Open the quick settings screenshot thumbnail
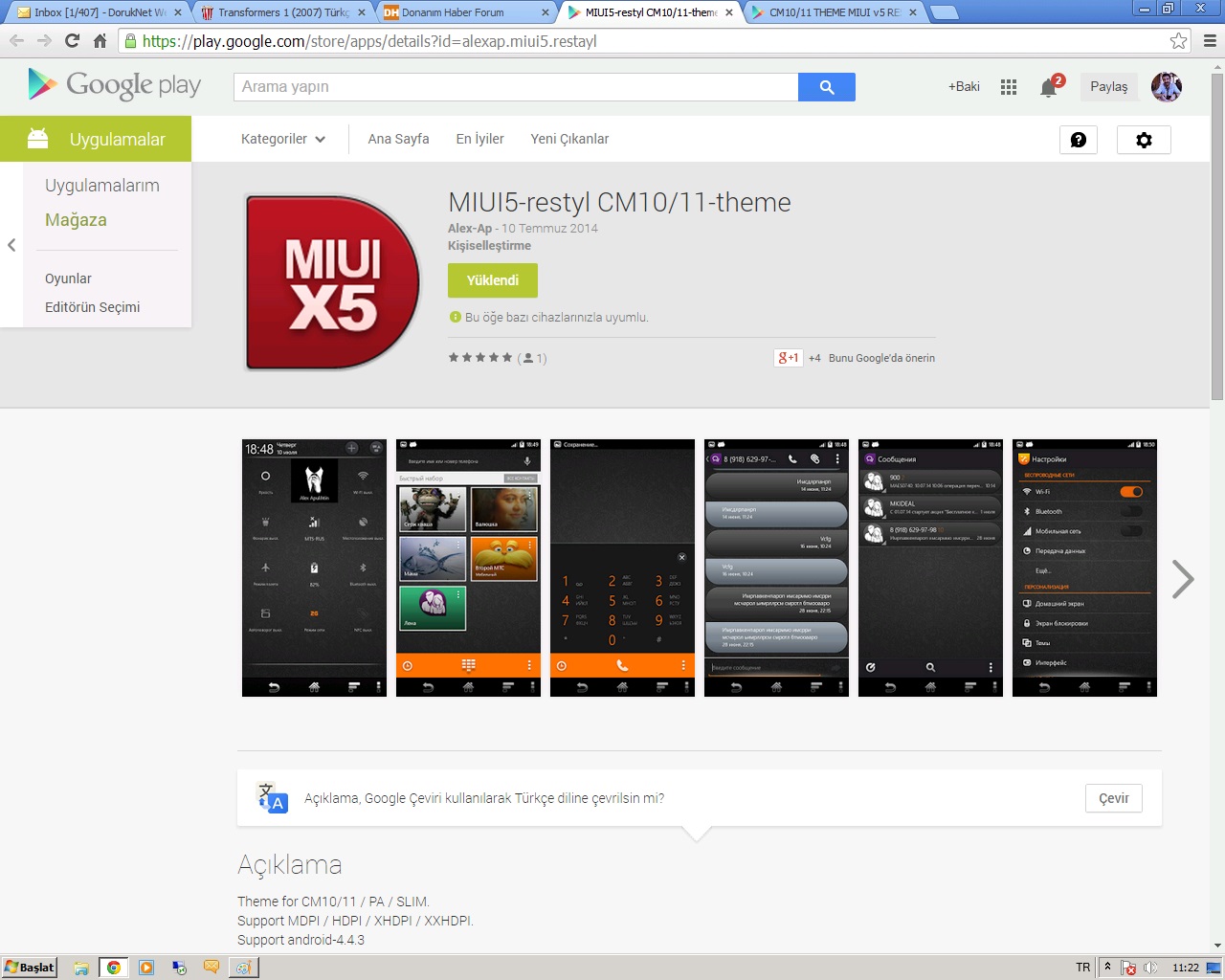1225x980 pixels. 314,568
